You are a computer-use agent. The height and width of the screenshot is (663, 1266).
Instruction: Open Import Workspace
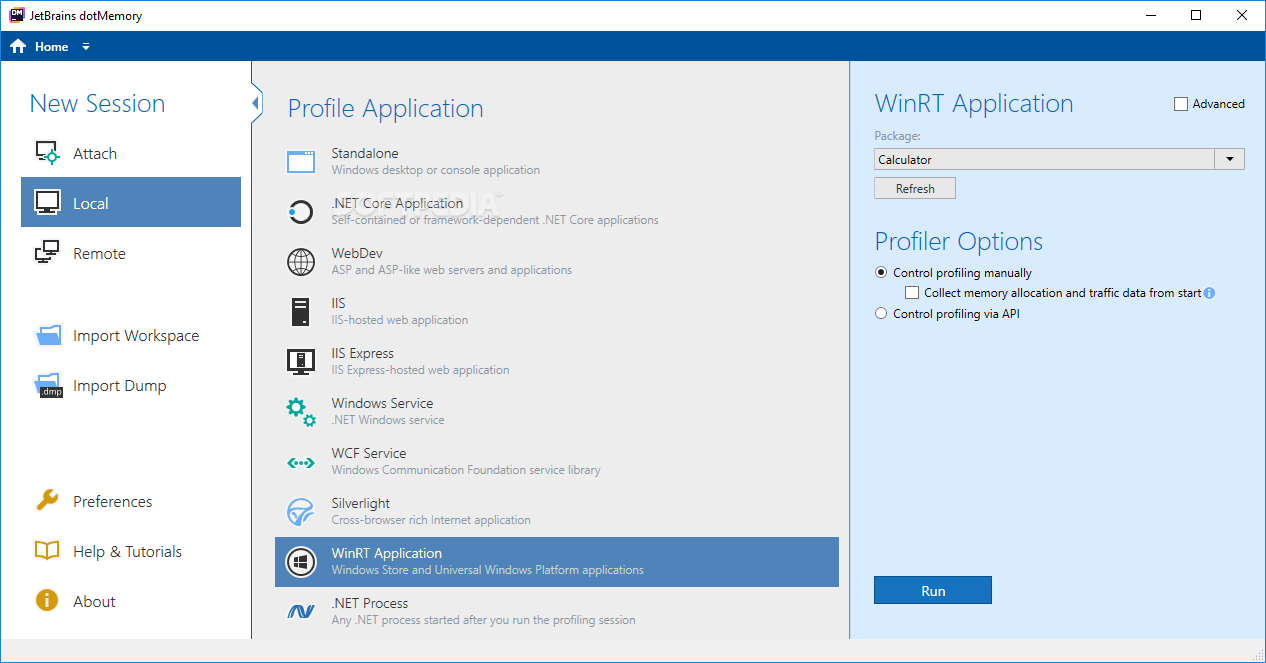pyautogui.click(x=131, y=336)
